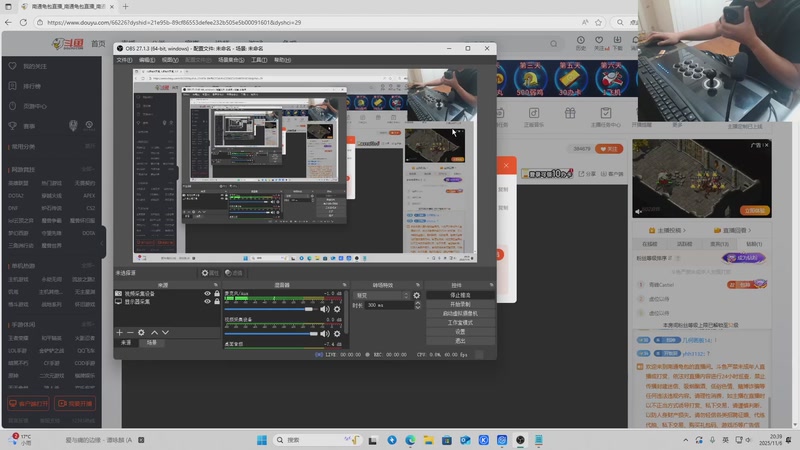Switch to 场景 tab in OBS dock

pyautogui.click(x=152, y=343)
